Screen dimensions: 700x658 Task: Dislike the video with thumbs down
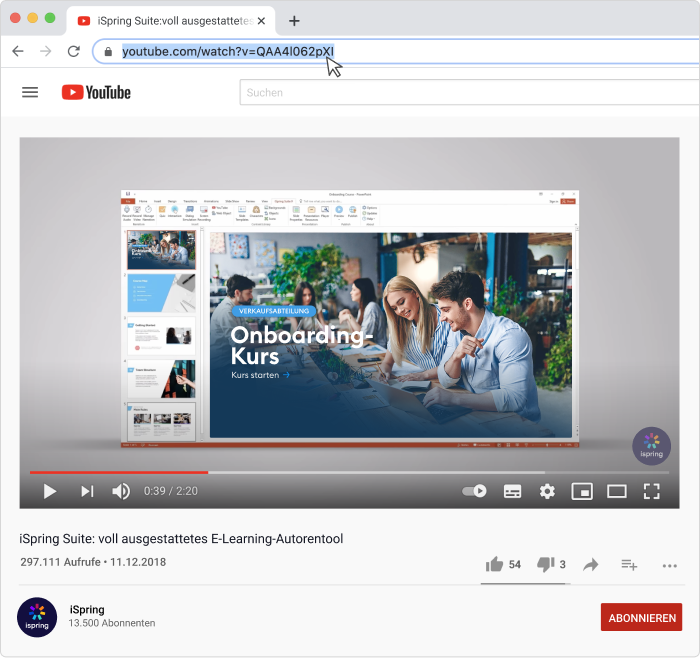click(546, 565)
